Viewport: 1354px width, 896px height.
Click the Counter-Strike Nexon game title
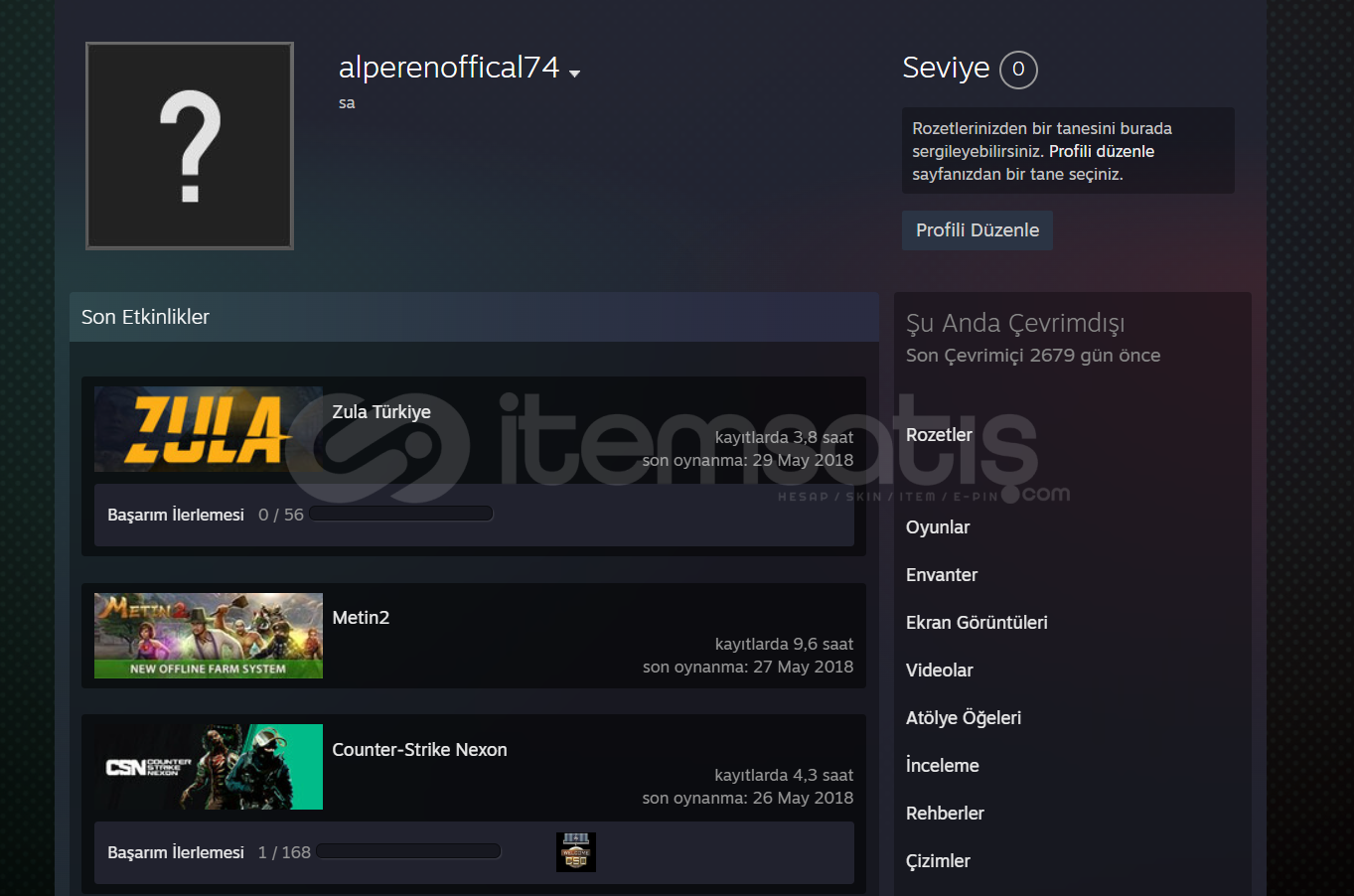pyautogui.click(x=419, y=750)
